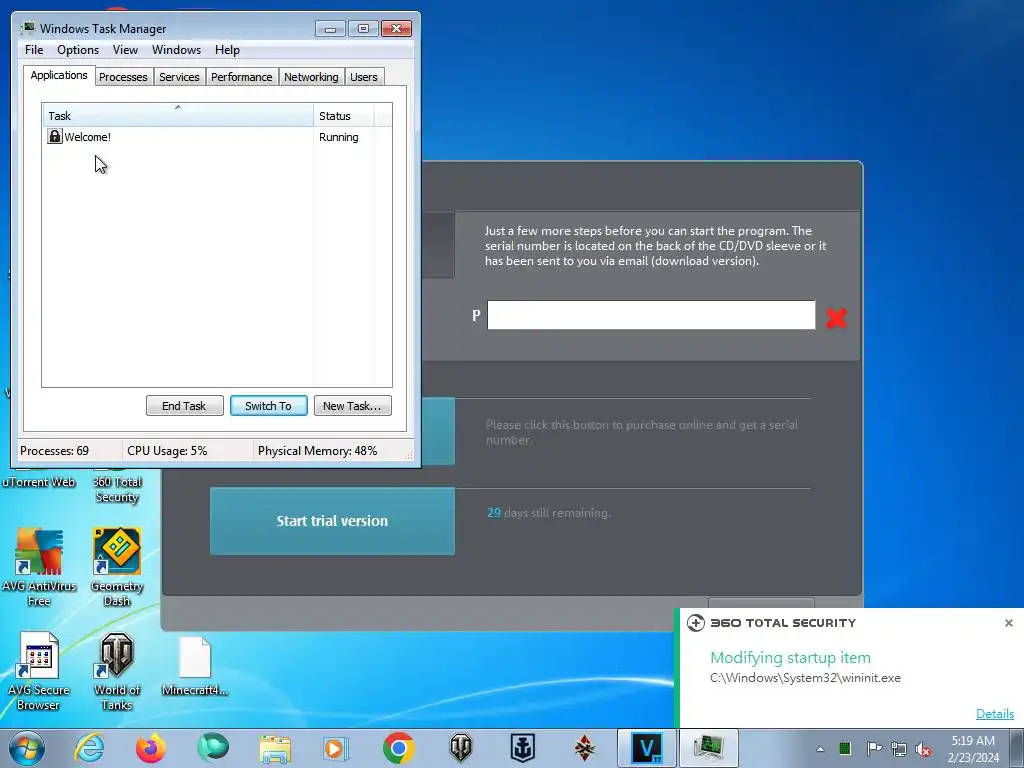
Task: Click the lock icon beside Welcome! task
Action: 55,136
